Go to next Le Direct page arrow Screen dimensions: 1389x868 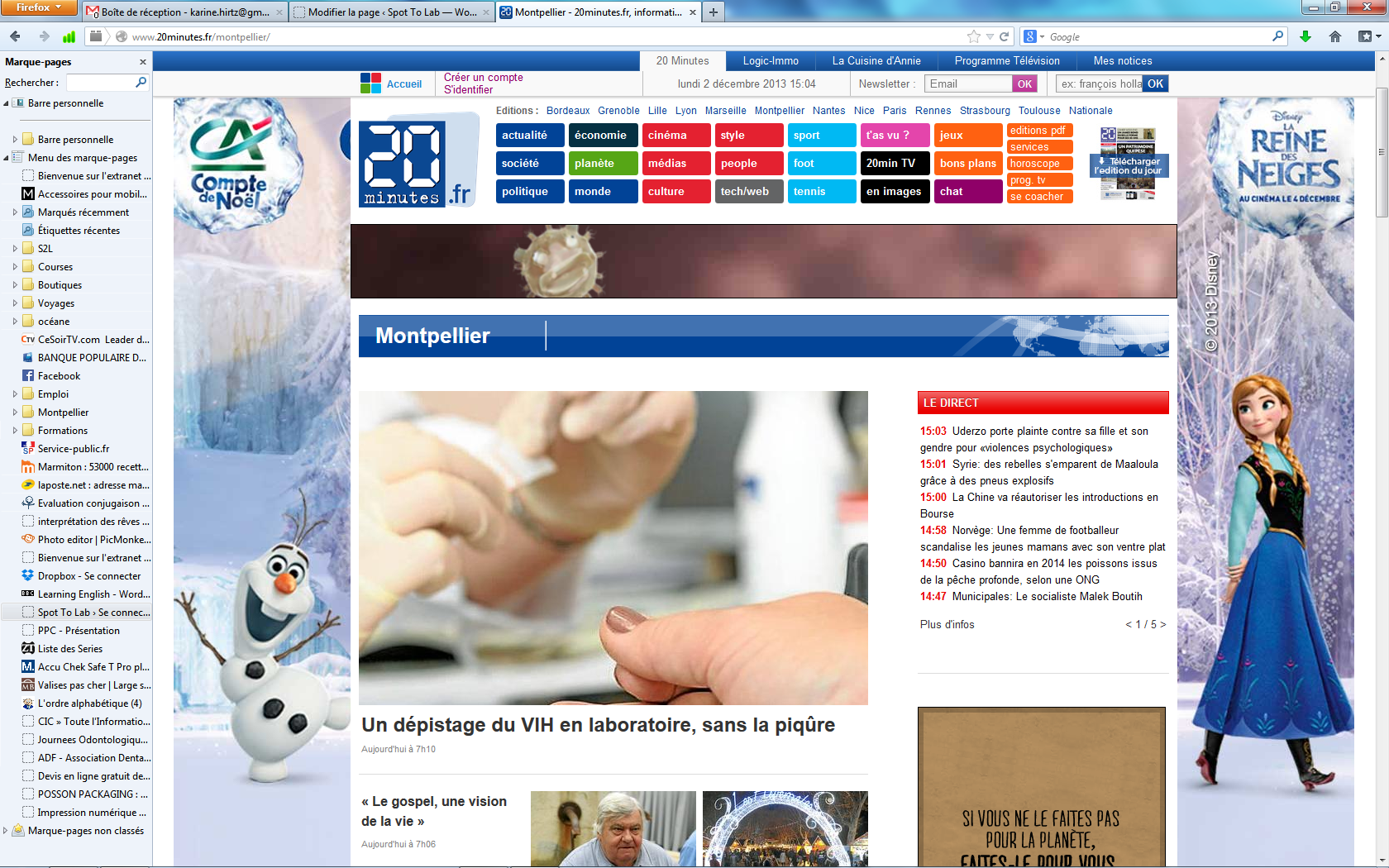[1162, 624]
